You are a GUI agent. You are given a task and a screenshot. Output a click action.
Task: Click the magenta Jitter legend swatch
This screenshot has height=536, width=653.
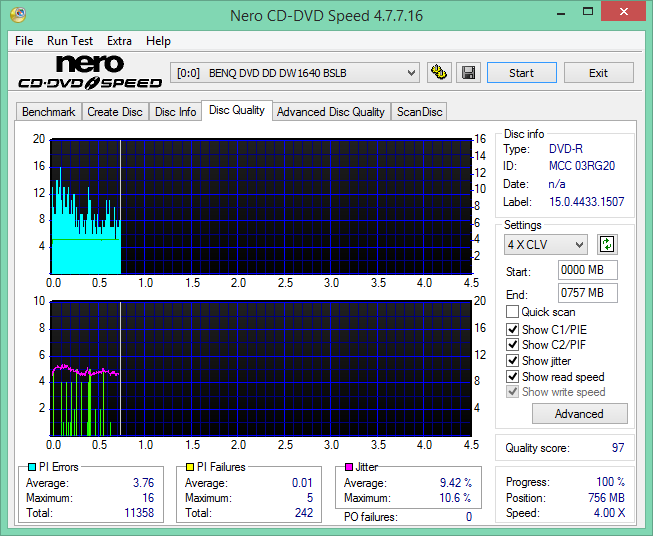pyautogui.click(x=349, y=467)
